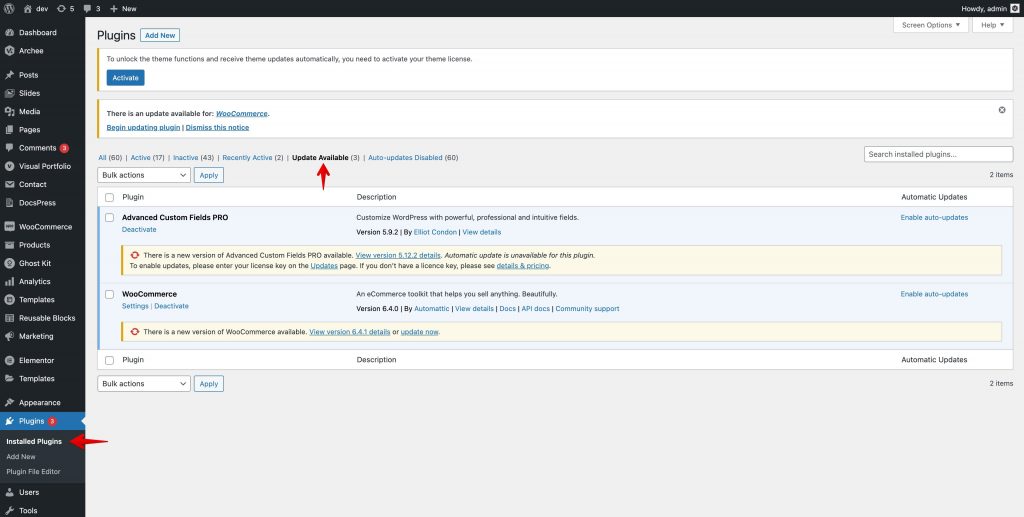Select the Update Available filter
The height and width of the screenshot is (517, 1024).
click(326, 158)
